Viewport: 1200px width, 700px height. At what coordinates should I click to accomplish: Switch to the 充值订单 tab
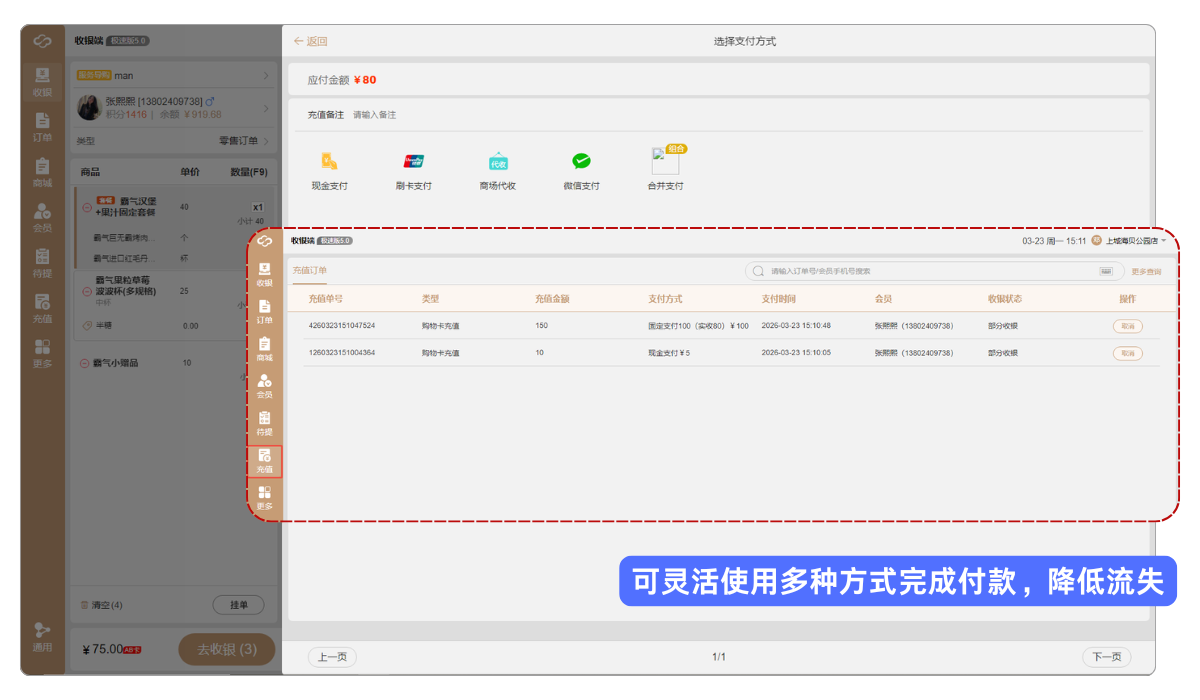[310, 271]
